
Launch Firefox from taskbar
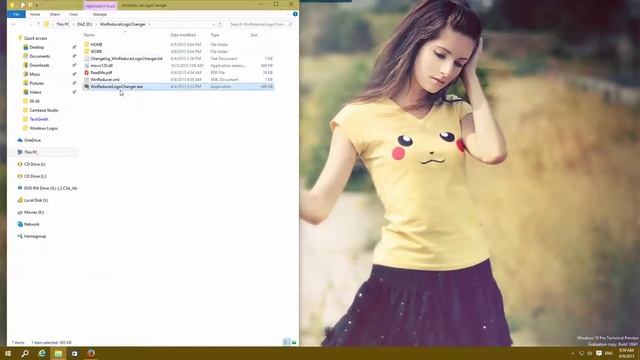(x=91, y=353)
